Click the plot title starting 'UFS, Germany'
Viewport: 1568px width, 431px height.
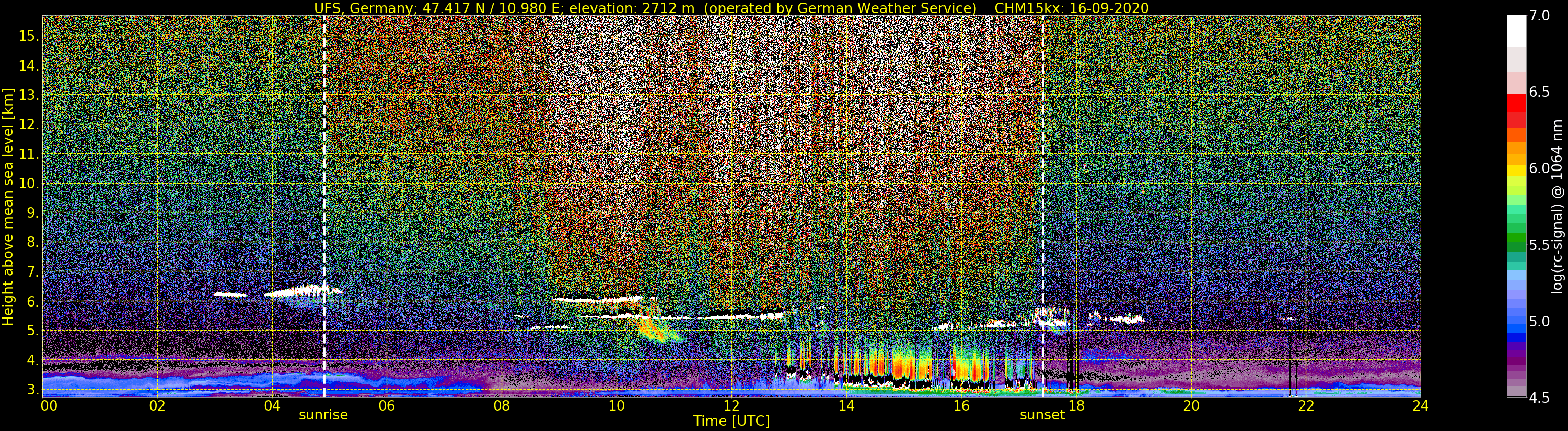(x=731, y=8)
